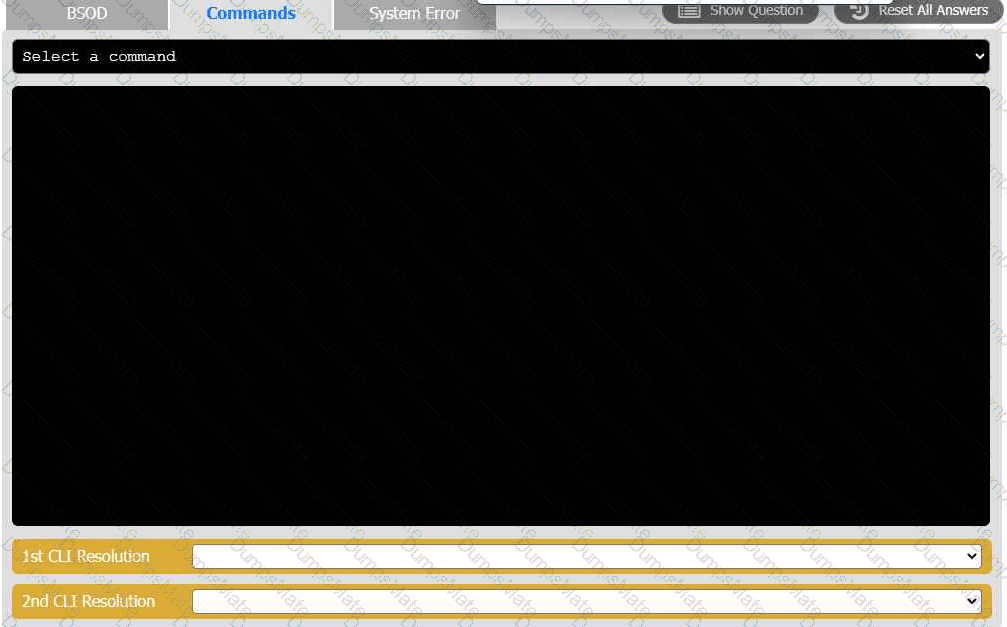Switch to the Commands tab
Screen dimensions: 1007x627
click(x=251, y=14)
